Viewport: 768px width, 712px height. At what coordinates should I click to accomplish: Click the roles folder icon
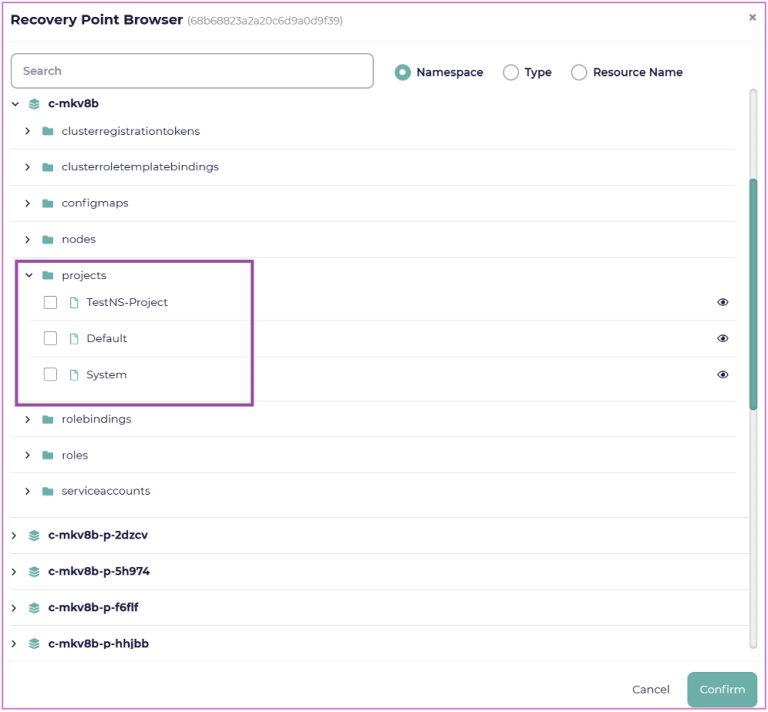click(48, 455)
